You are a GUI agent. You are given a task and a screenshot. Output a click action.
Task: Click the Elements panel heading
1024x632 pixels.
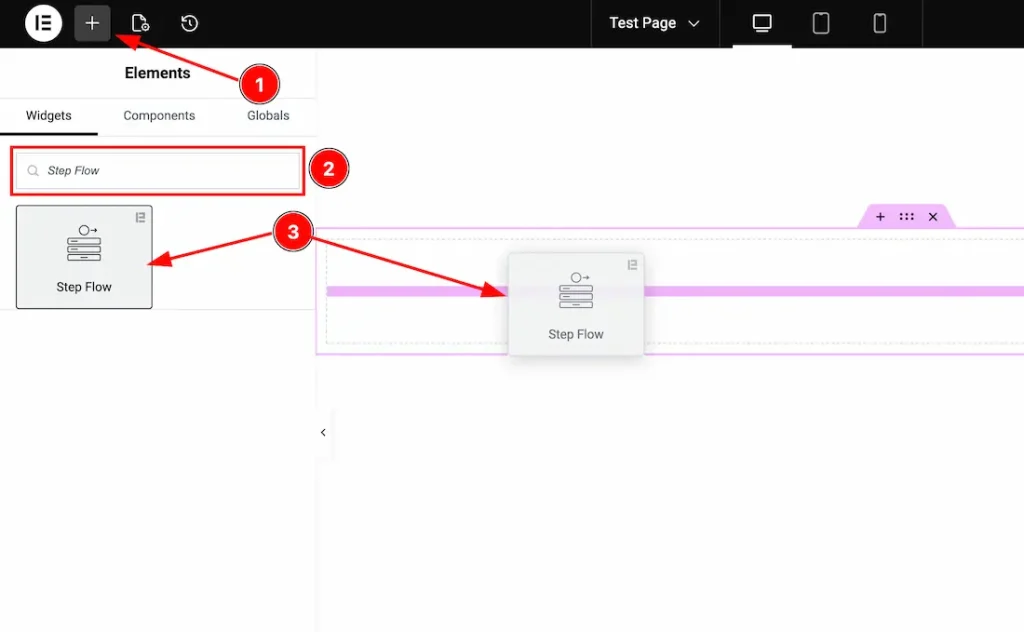(x=157, y=72)
